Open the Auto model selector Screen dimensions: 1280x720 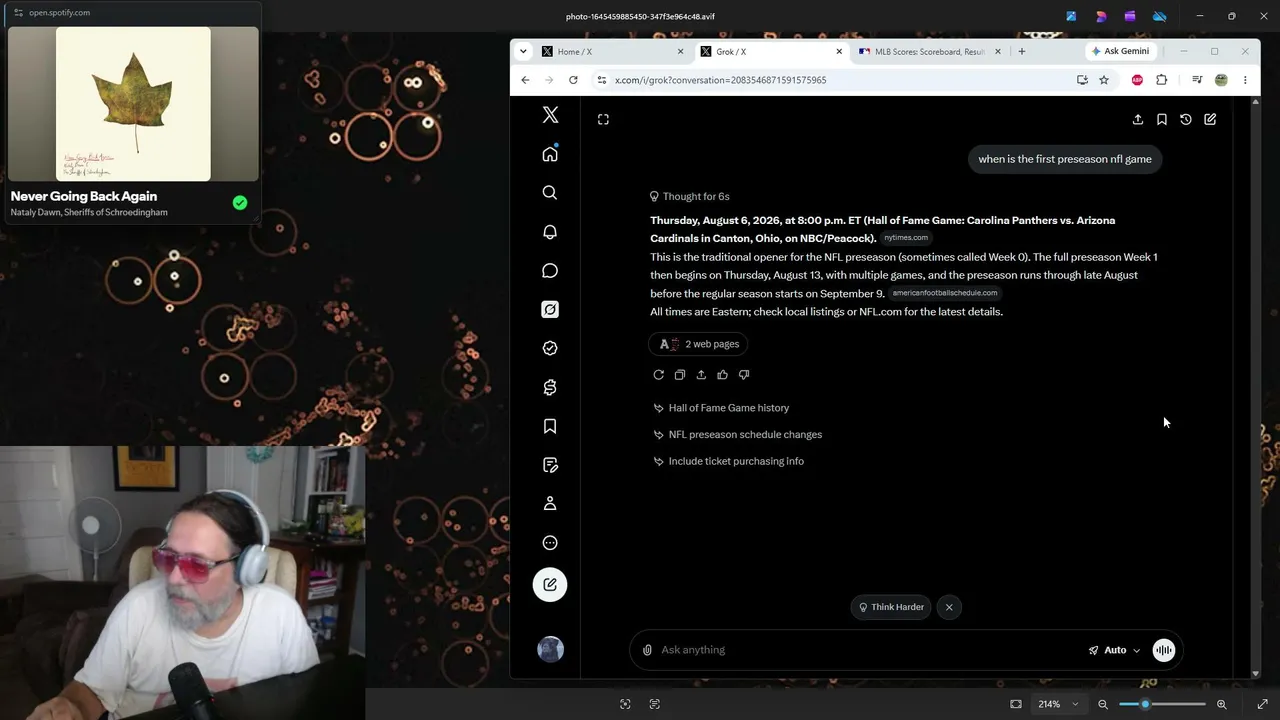(1114, 650)
